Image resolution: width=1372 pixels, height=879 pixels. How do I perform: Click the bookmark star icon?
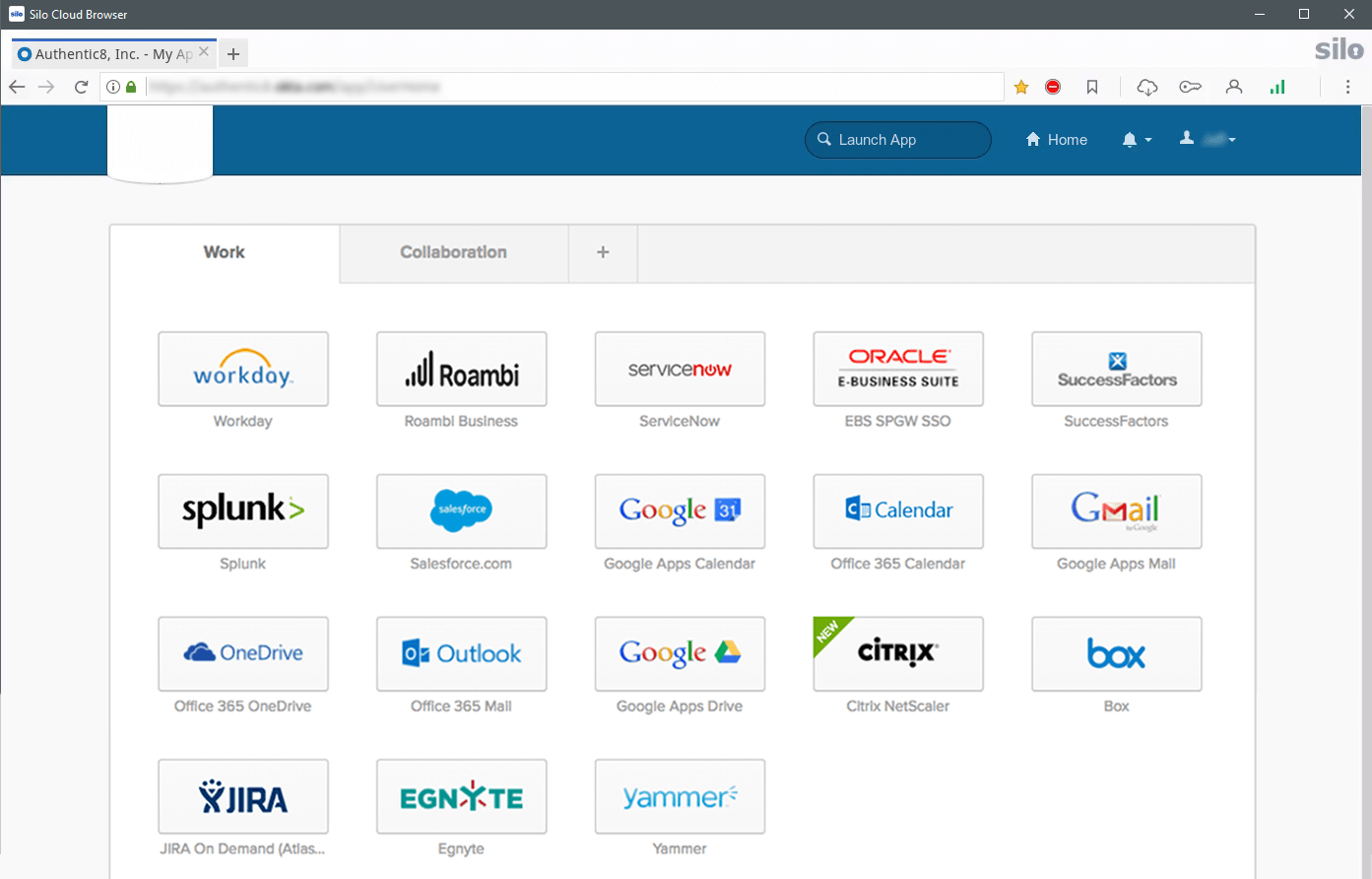coord(1021,87)
